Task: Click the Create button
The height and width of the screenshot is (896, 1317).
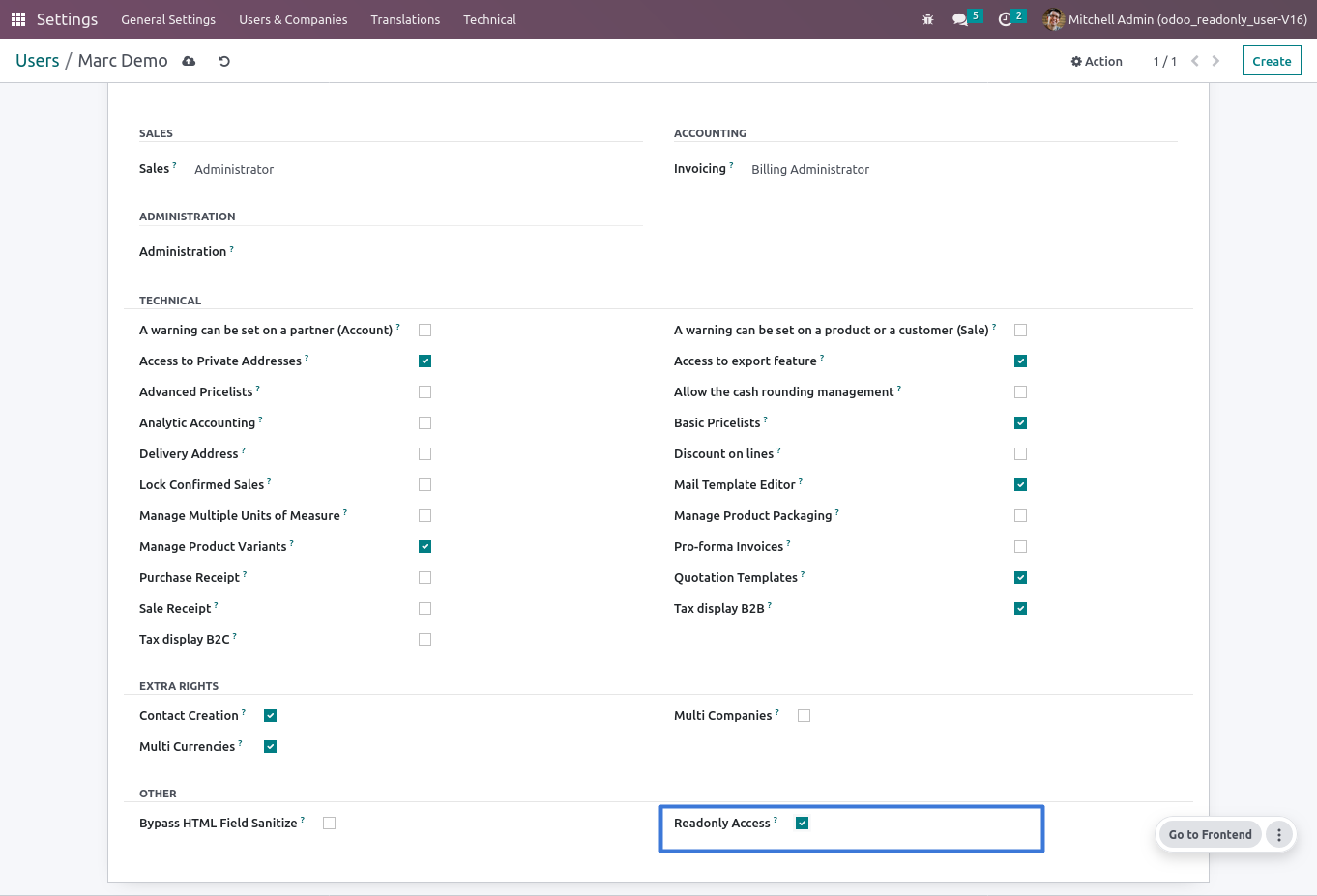Action: point(1272,61)
